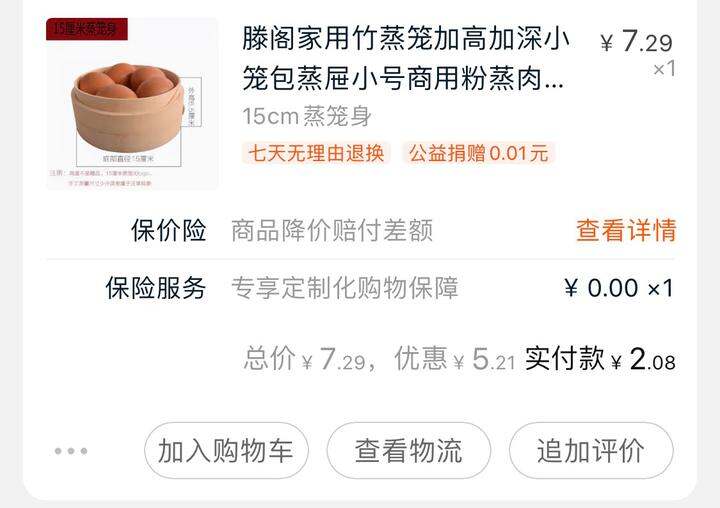The width and height of the screenshot is (720, 508).
Task: Open the 保险服务 row
Action: (360, 288)
